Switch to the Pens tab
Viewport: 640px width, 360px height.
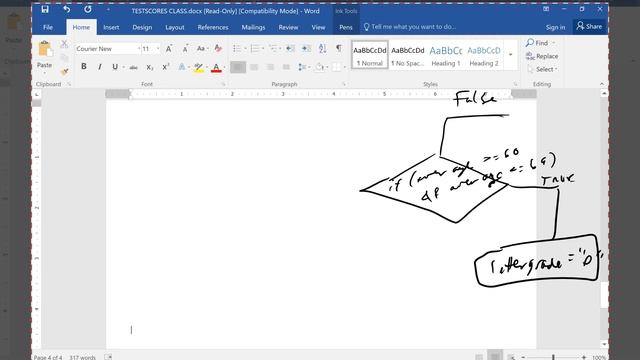click(x=346, y=27)
